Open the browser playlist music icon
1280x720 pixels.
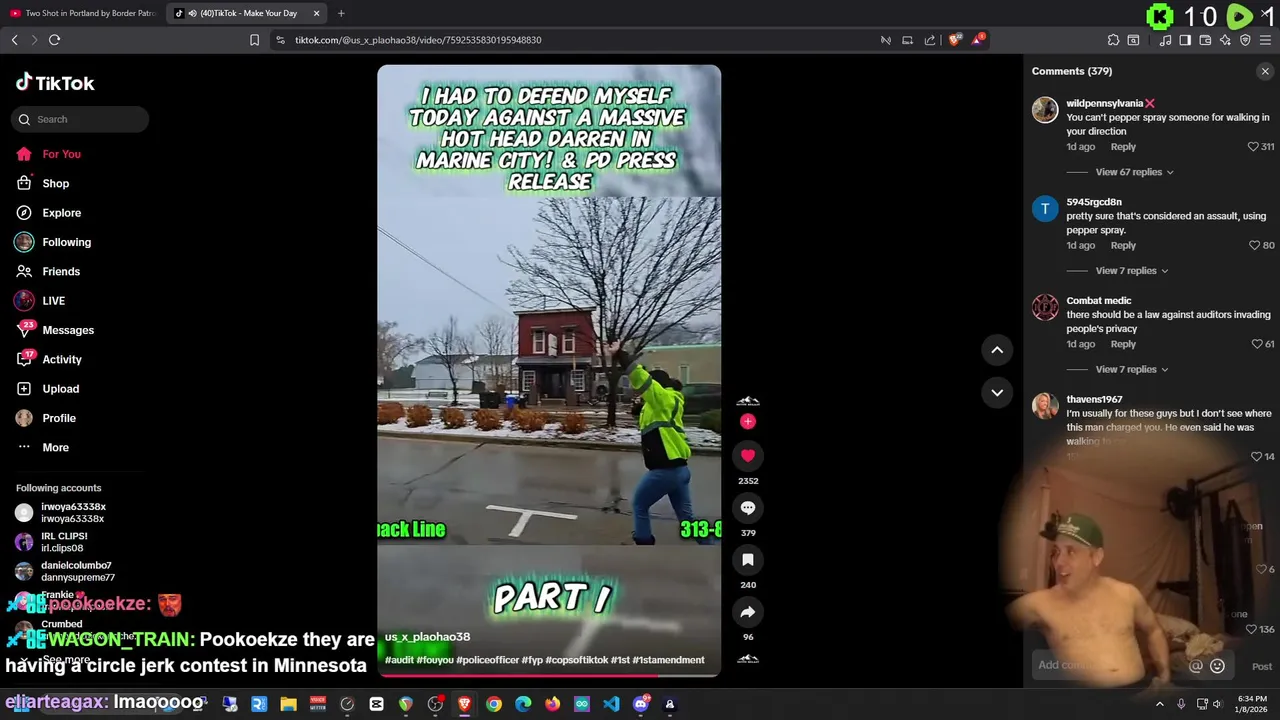pyautogui.click(x=1165, y=40)
